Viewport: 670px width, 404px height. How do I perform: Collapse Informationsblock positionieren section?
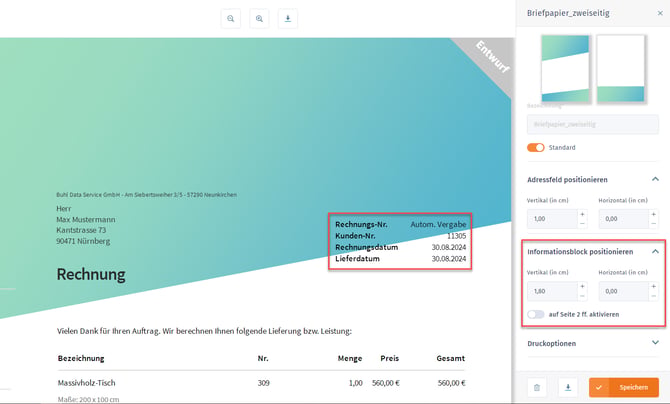pyautogui.click(x=655, y=251)
